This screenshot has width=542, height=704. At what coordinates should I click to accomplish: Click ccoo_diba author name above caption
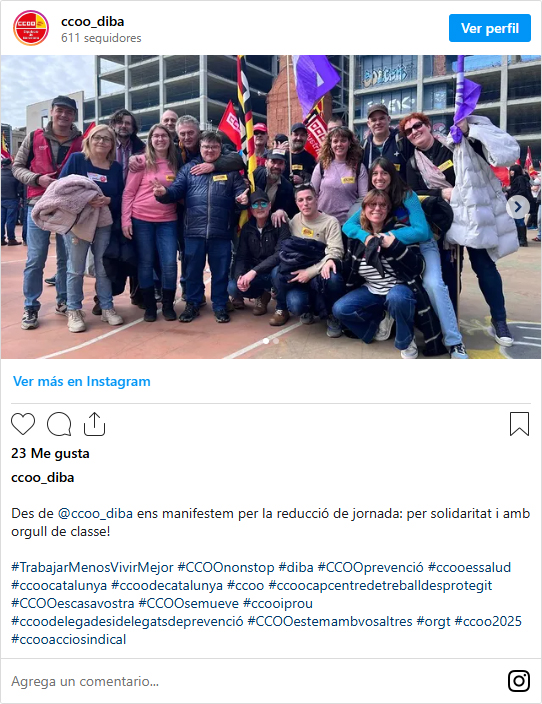click(43, 477)
